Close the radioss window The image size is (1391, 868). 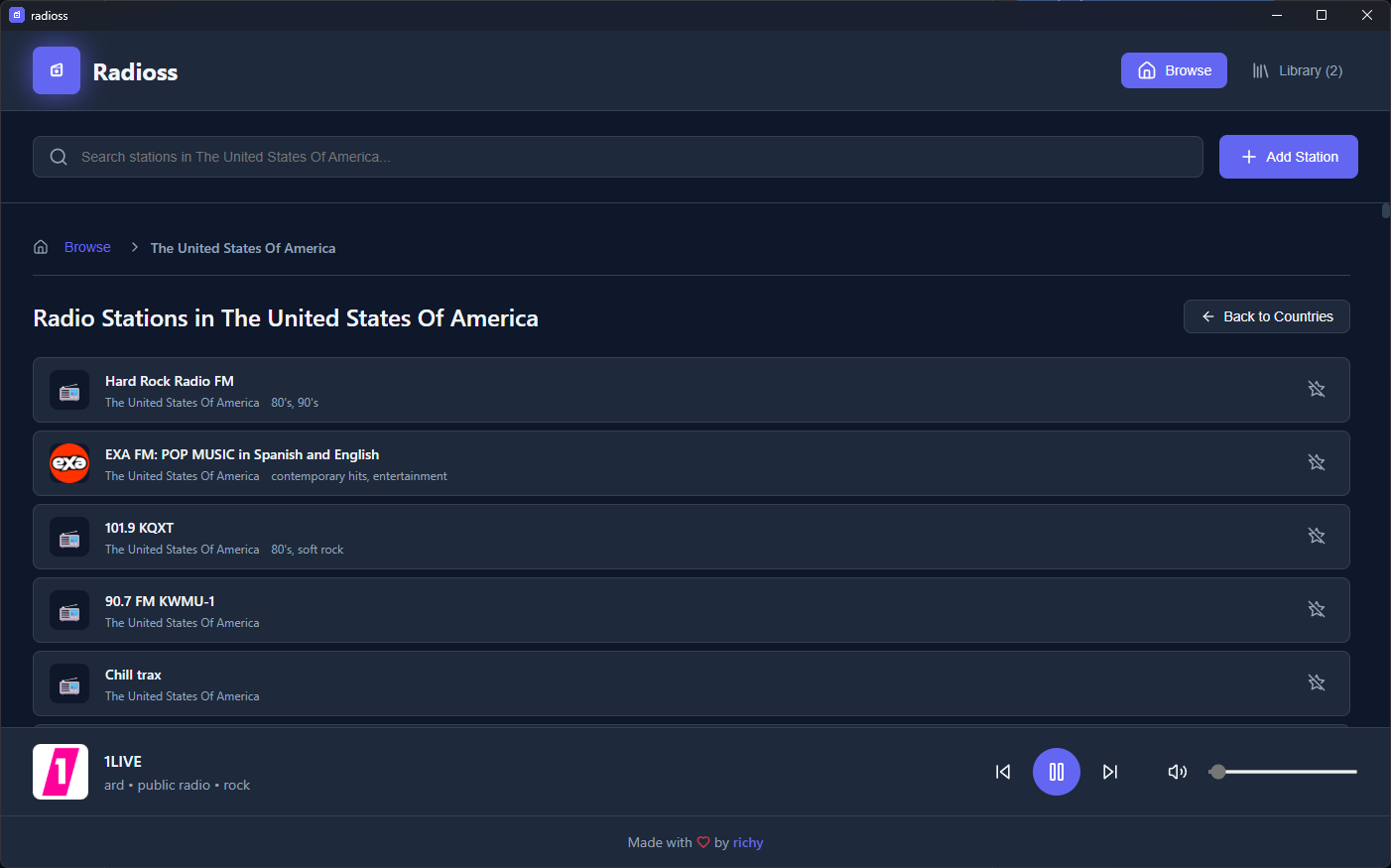(1367, 15)
